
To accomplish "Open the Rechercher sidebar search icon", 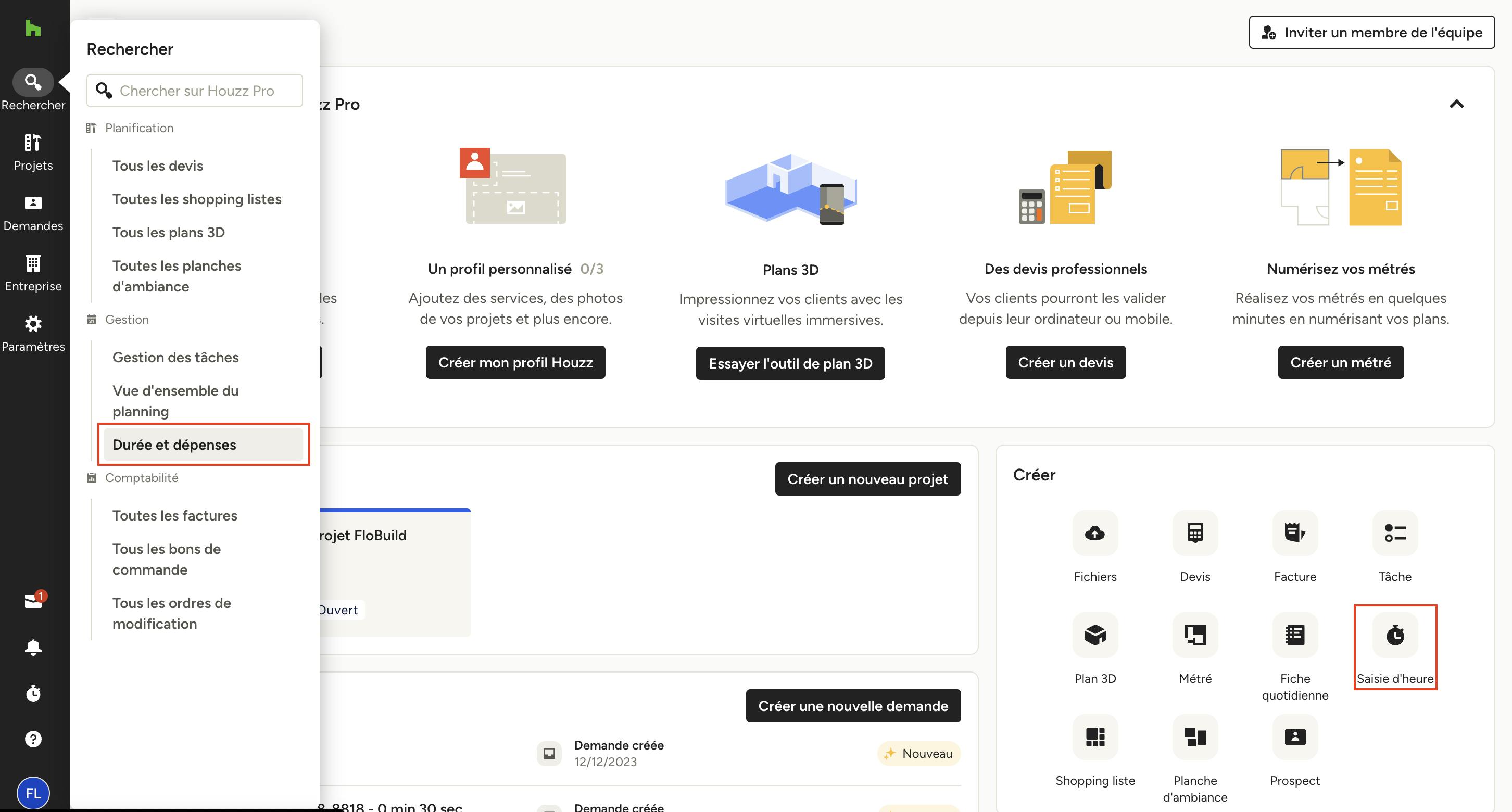I will (x=33, y=82).
